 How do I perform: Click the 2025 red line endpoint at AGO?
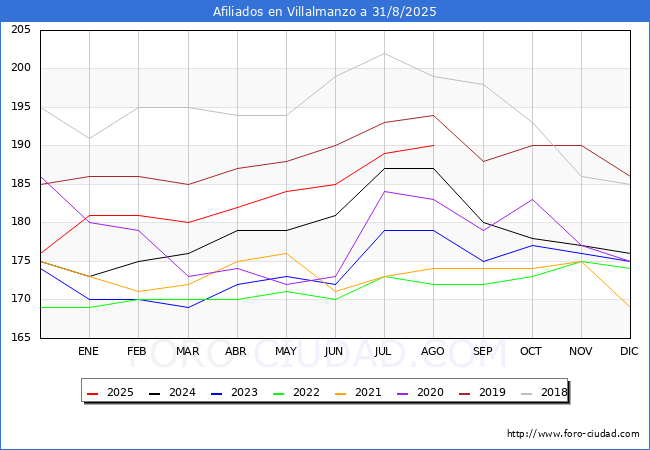click(434, 145)
